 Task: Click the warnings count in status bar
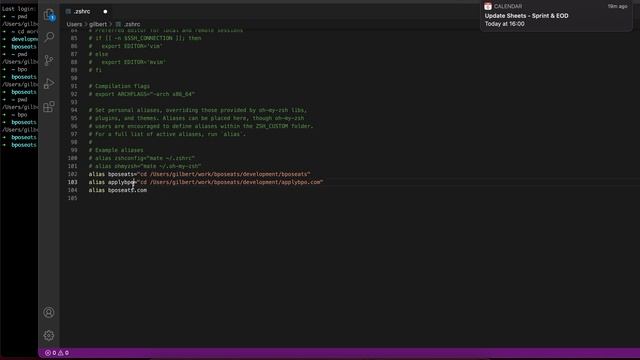(63, 353)
